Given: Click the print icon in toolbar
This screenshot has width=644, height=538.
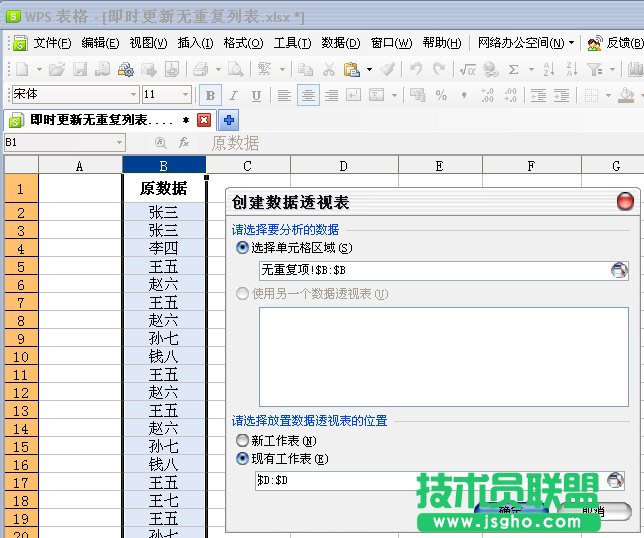Looking at the screenshot, I should (200, 69).
